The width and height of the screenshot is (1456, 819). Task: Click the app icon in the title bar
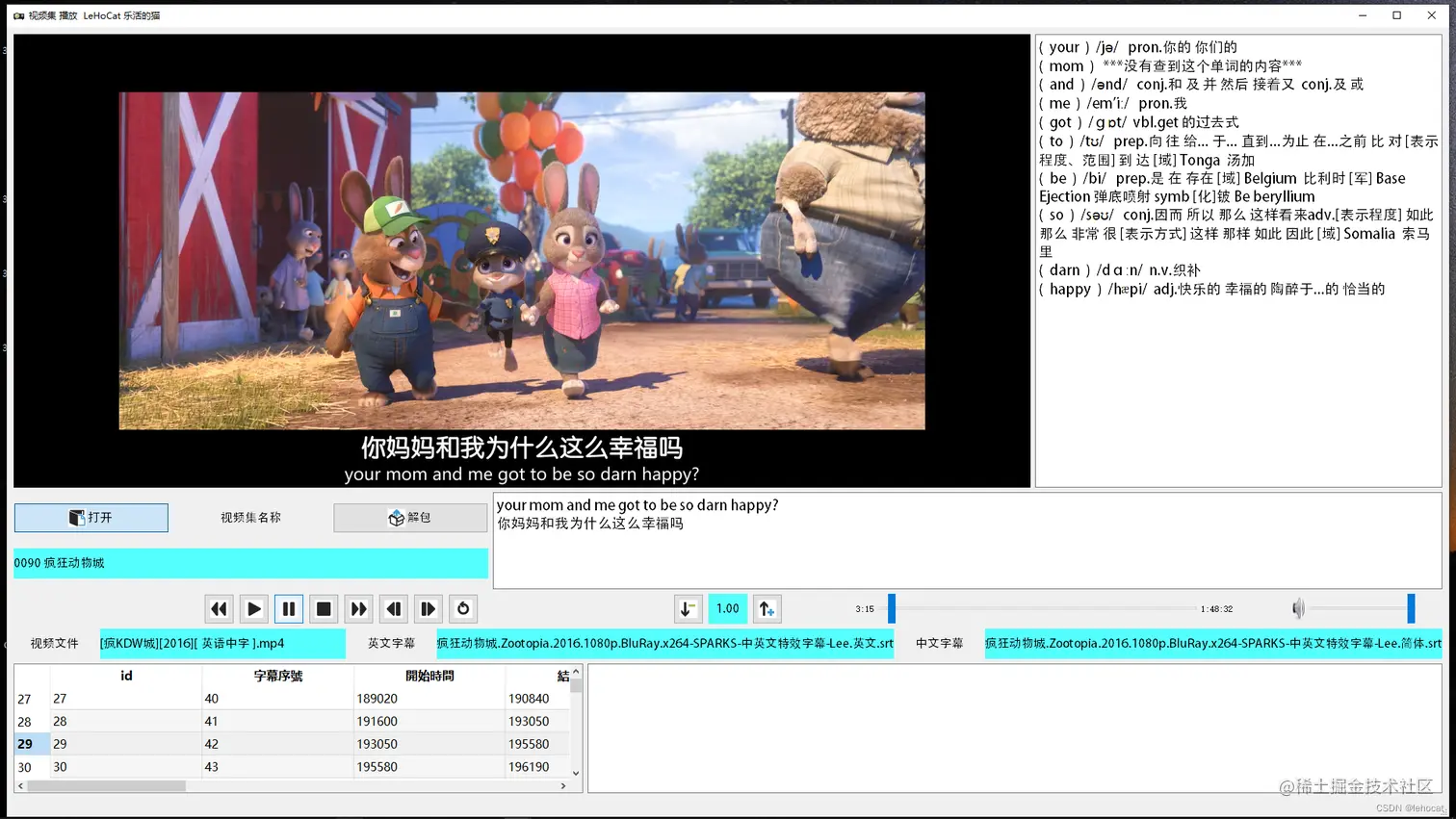point(18,15)
